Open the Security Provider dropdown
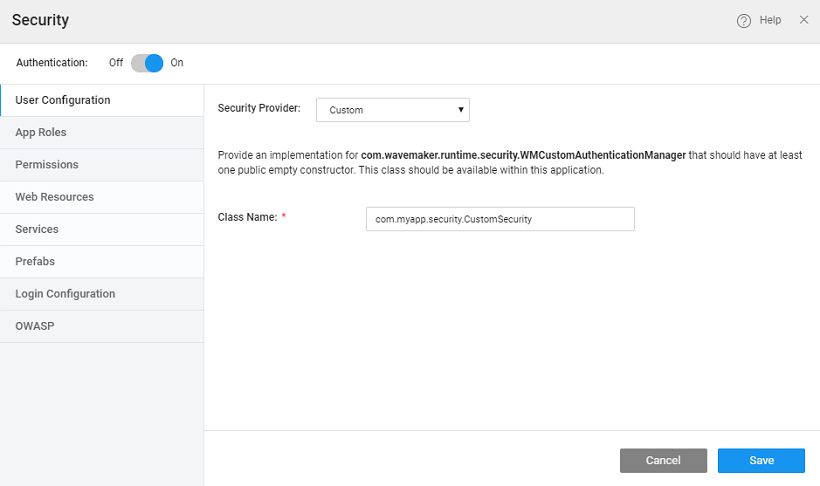 pyautogui.click(x=392, y=110)
